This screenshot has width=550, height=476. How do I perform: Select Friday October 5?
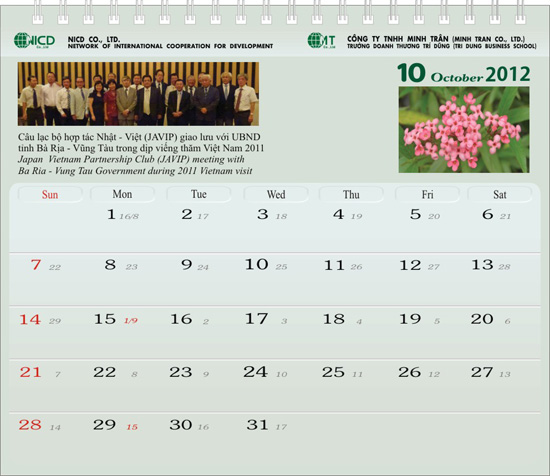click(x=416, y=214)
